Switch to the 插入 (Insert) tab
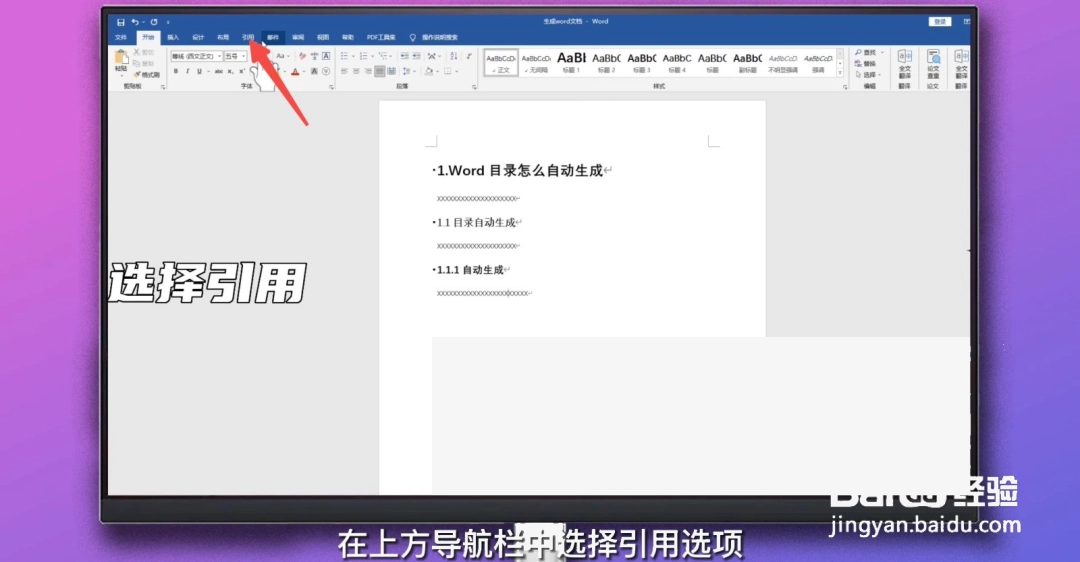1080x562 pixels. coord(173,37)
